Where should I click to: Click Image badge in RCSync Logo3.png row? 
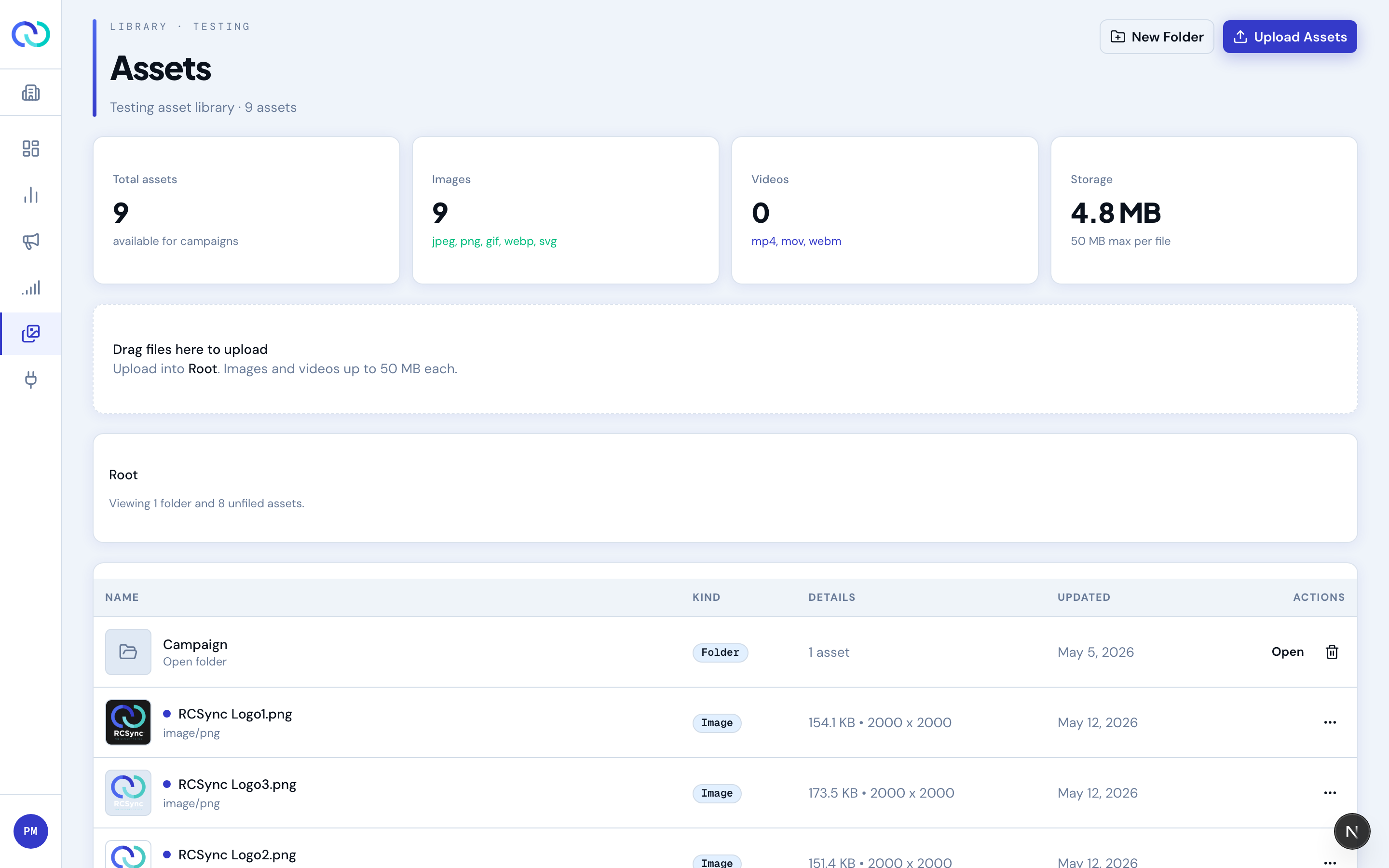pyautogui.click(x=717, y=793)
